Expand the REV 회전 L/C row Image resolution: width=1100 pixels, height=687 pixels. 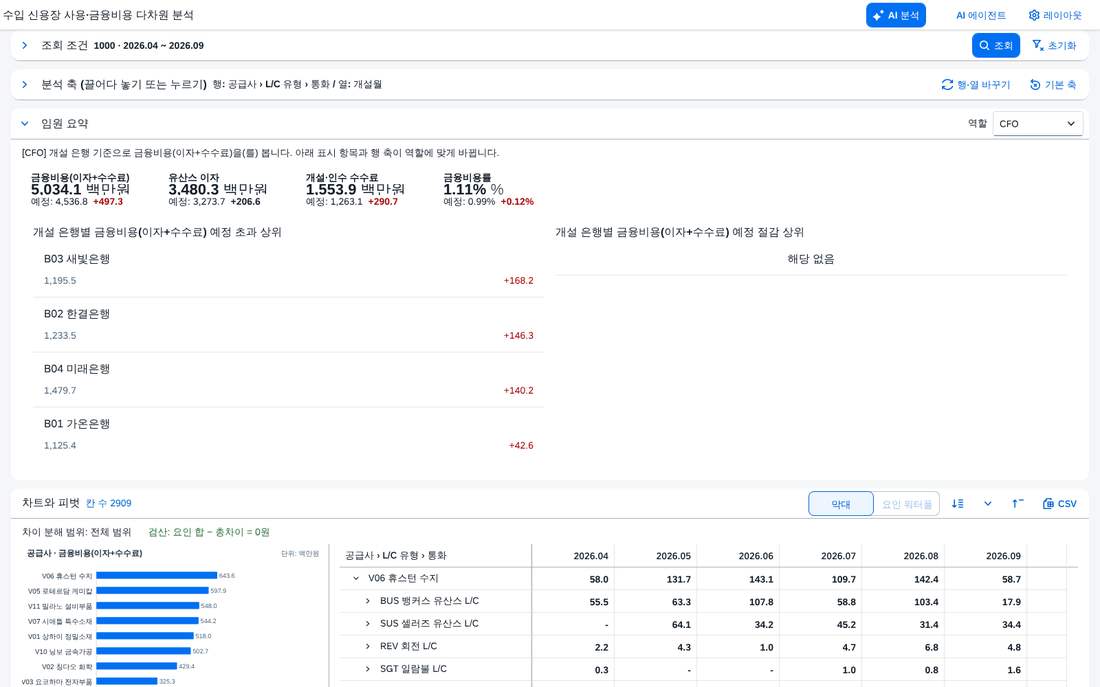coord(368,646)
